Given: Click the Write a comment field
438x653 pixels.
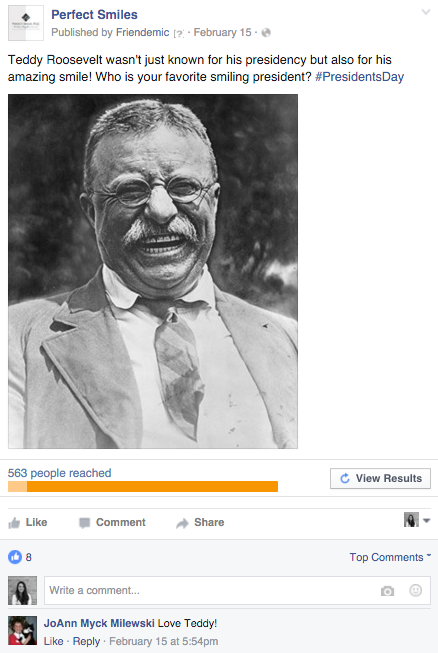Looking at the screenshot, I should tap(237, 591).
